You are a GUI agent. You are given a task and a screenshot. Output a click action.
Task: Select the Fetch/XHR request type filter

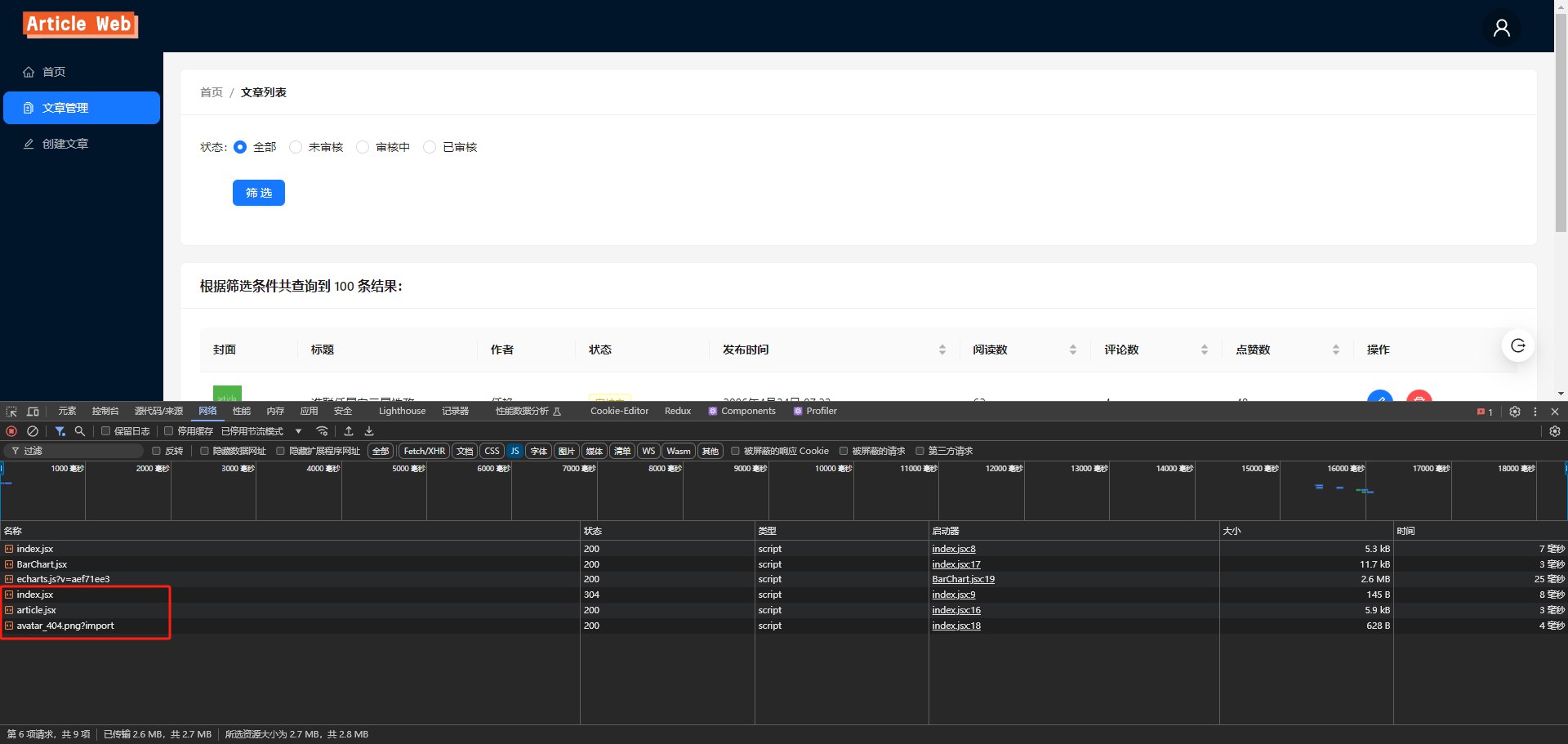coord(425,451)
